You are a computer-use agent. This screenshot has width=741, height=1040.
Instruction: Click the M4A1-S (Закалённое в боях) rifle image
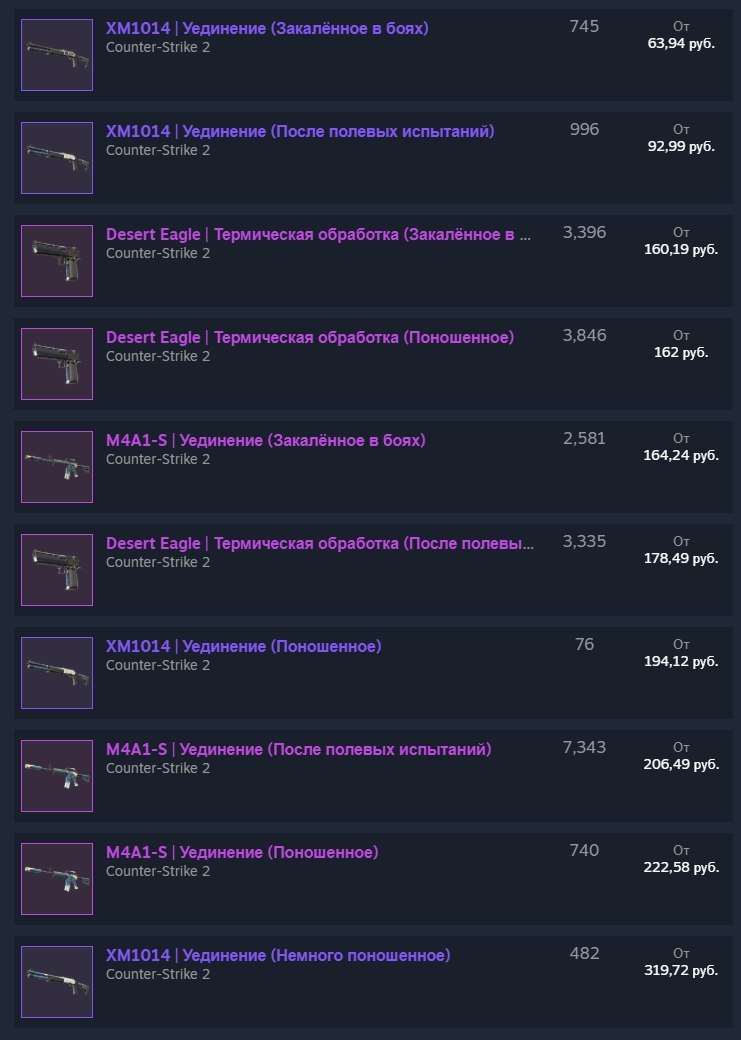pos(57,467)
